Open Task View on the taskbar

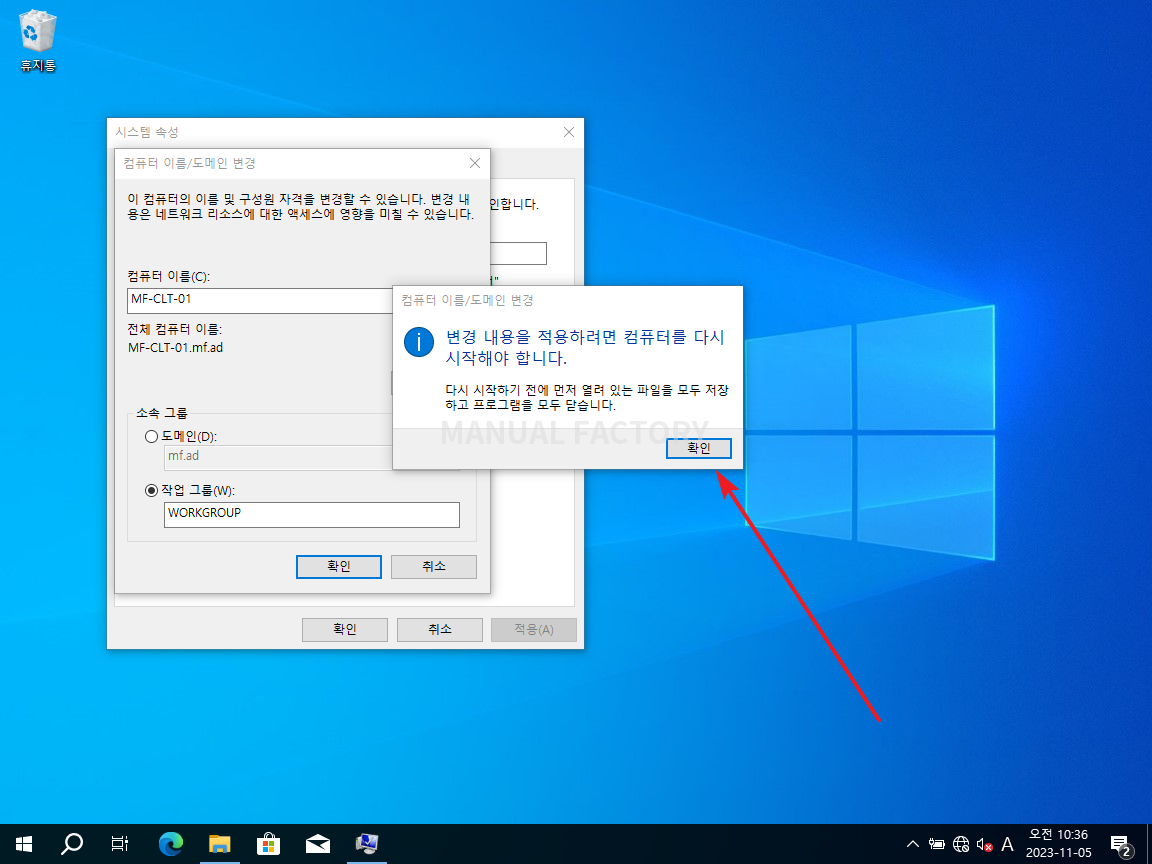(x=120, y=844)
